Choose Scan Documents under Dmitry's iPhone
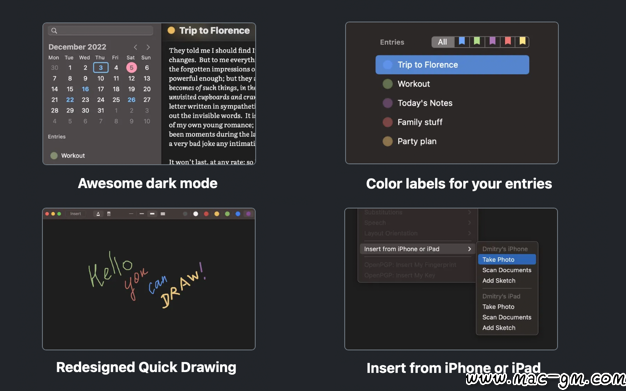Viewport: 626px width, 391px height. pos(507,270)
